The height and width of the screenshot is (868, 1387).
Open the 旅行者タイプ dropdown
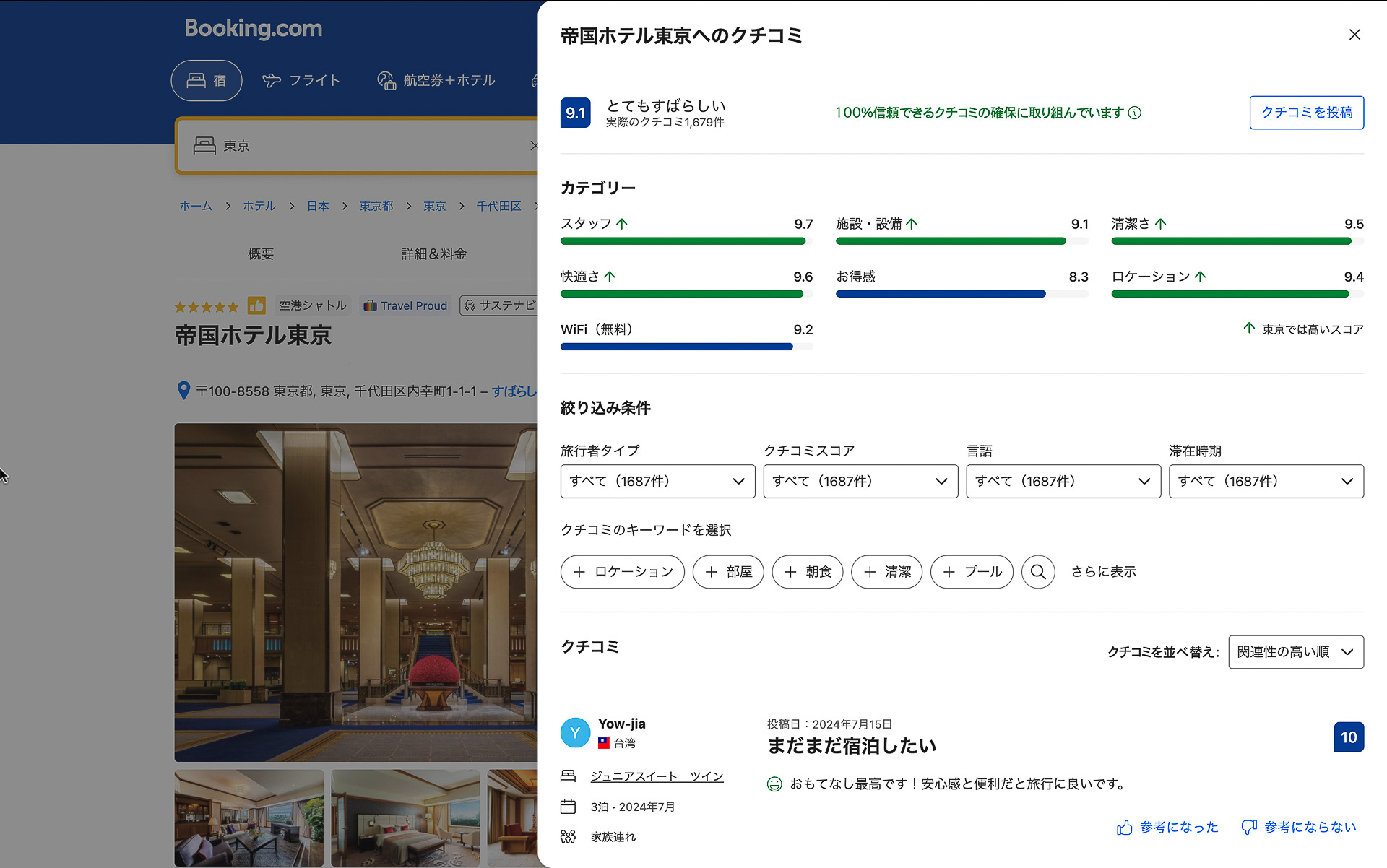point(657,481)
